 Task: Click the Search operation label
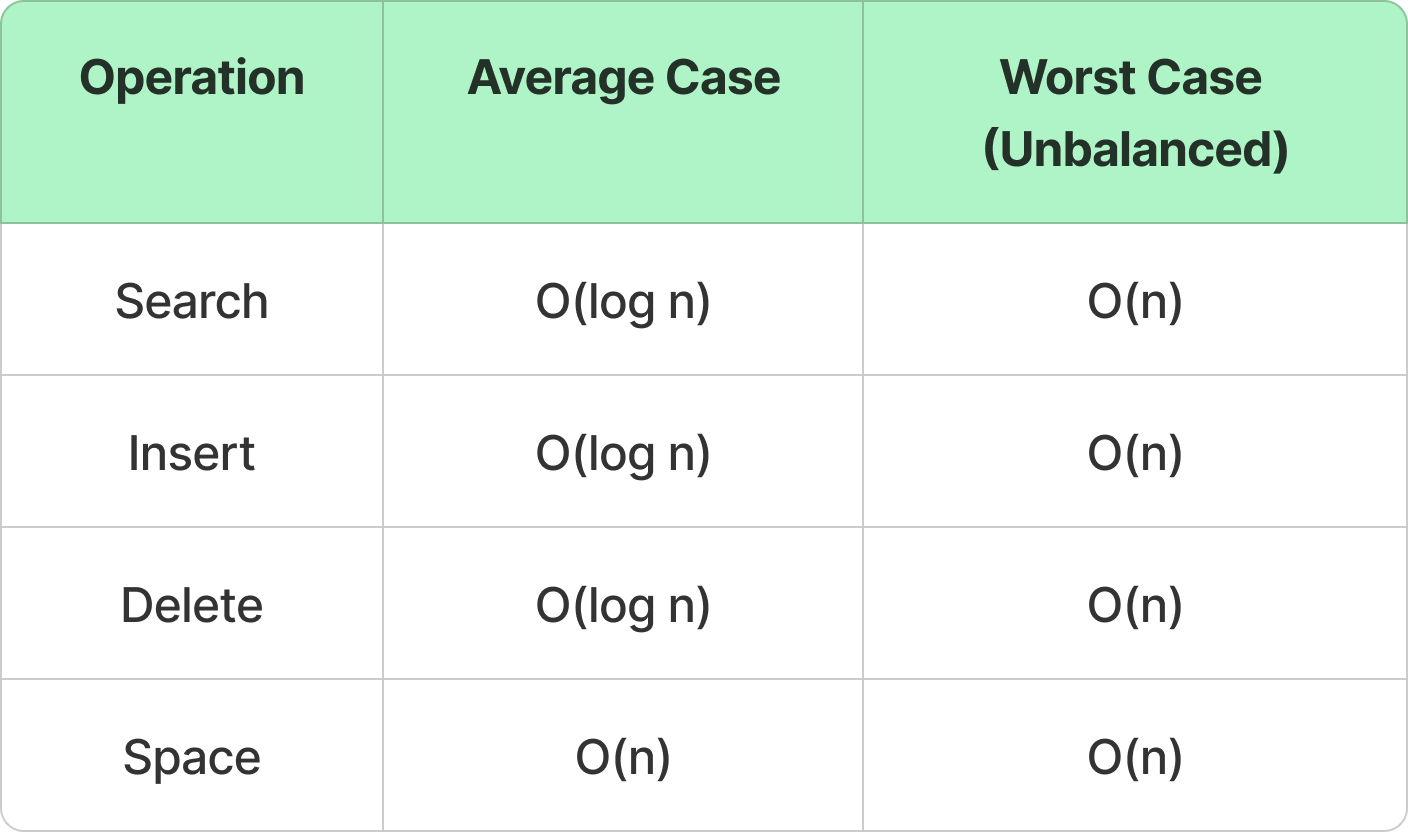tap(192, 302)
